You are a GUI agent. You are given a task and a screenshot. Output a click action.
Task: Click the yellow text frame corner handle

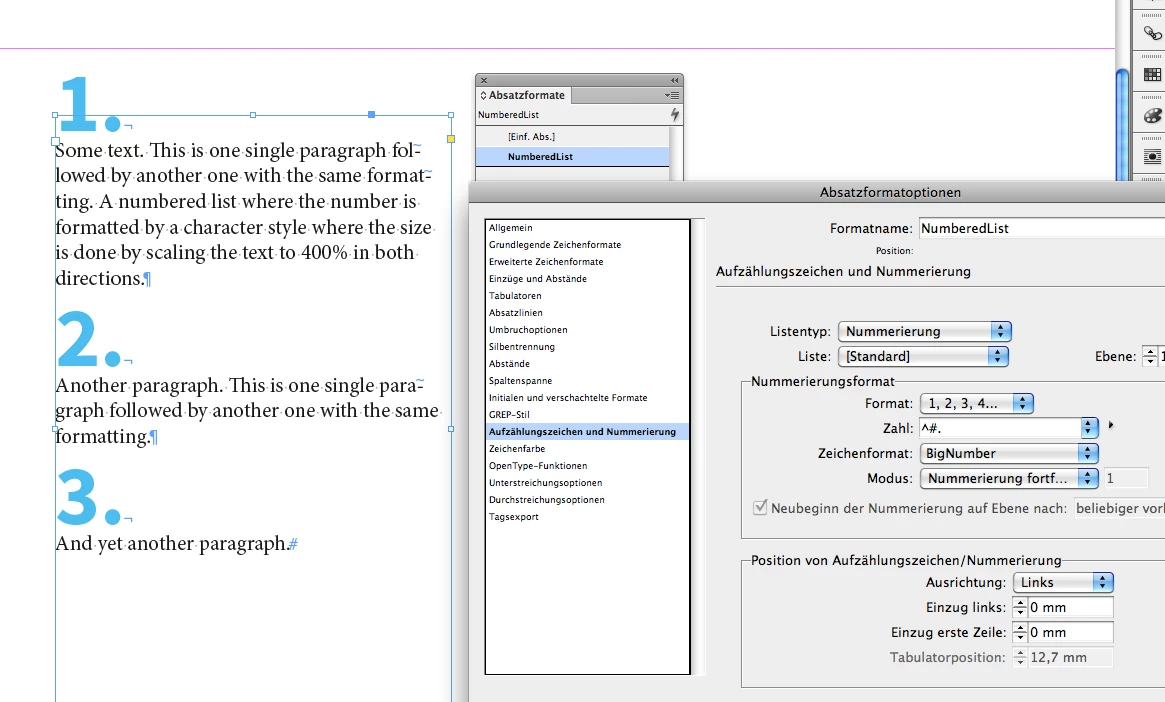click(450, 139)
